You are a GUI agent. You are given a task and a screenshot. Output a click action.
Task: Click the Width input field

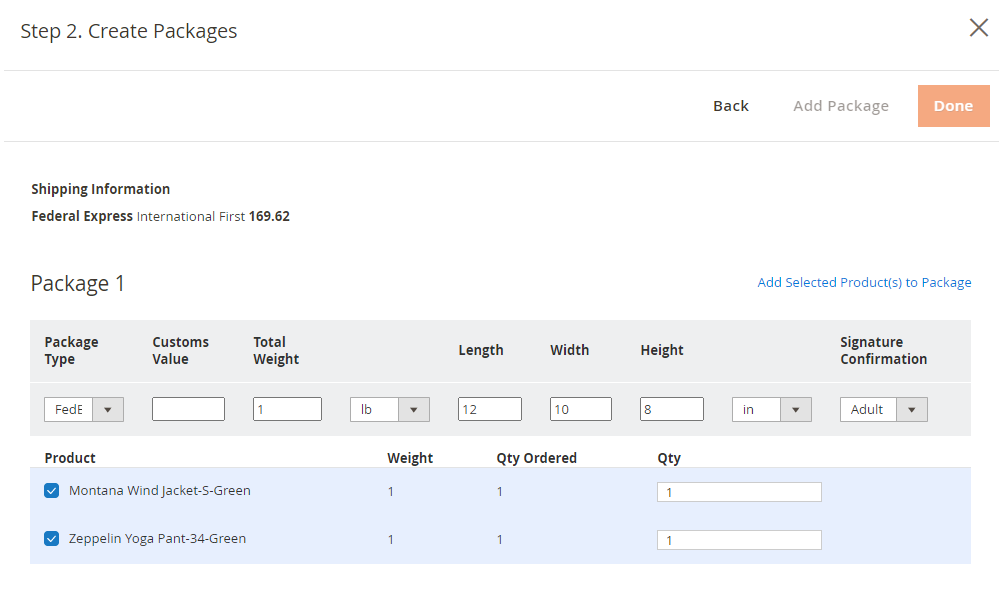[x=580, y=409]
